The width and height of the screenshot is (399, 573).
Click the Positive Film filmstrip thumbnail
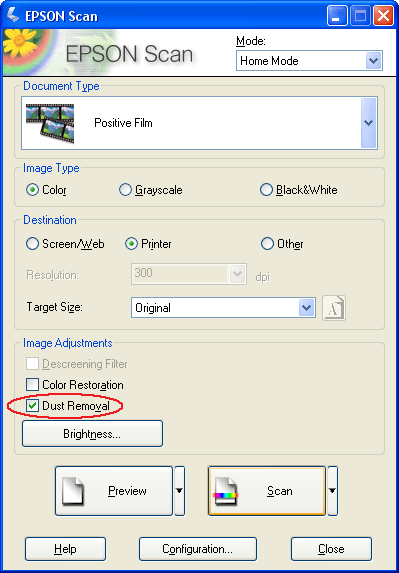pyautogui.click(x=50, y=123)
